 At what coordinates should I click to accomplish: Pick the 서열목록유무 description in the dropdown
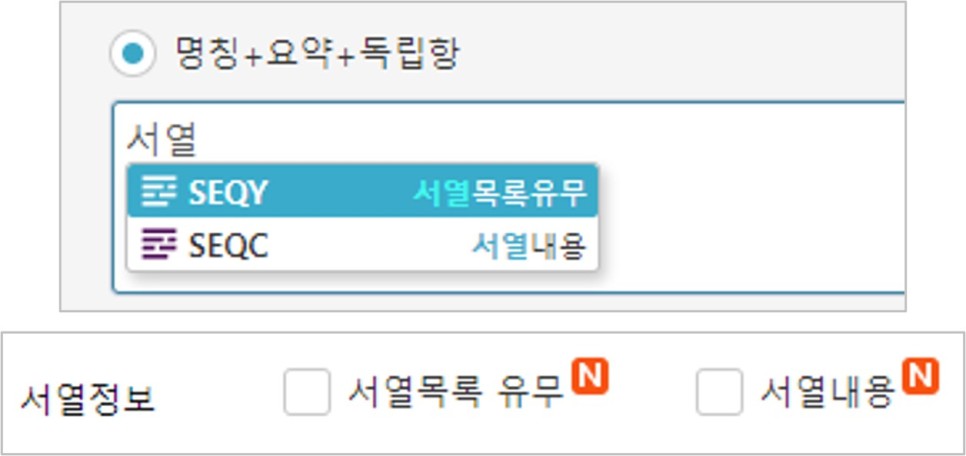499,193
